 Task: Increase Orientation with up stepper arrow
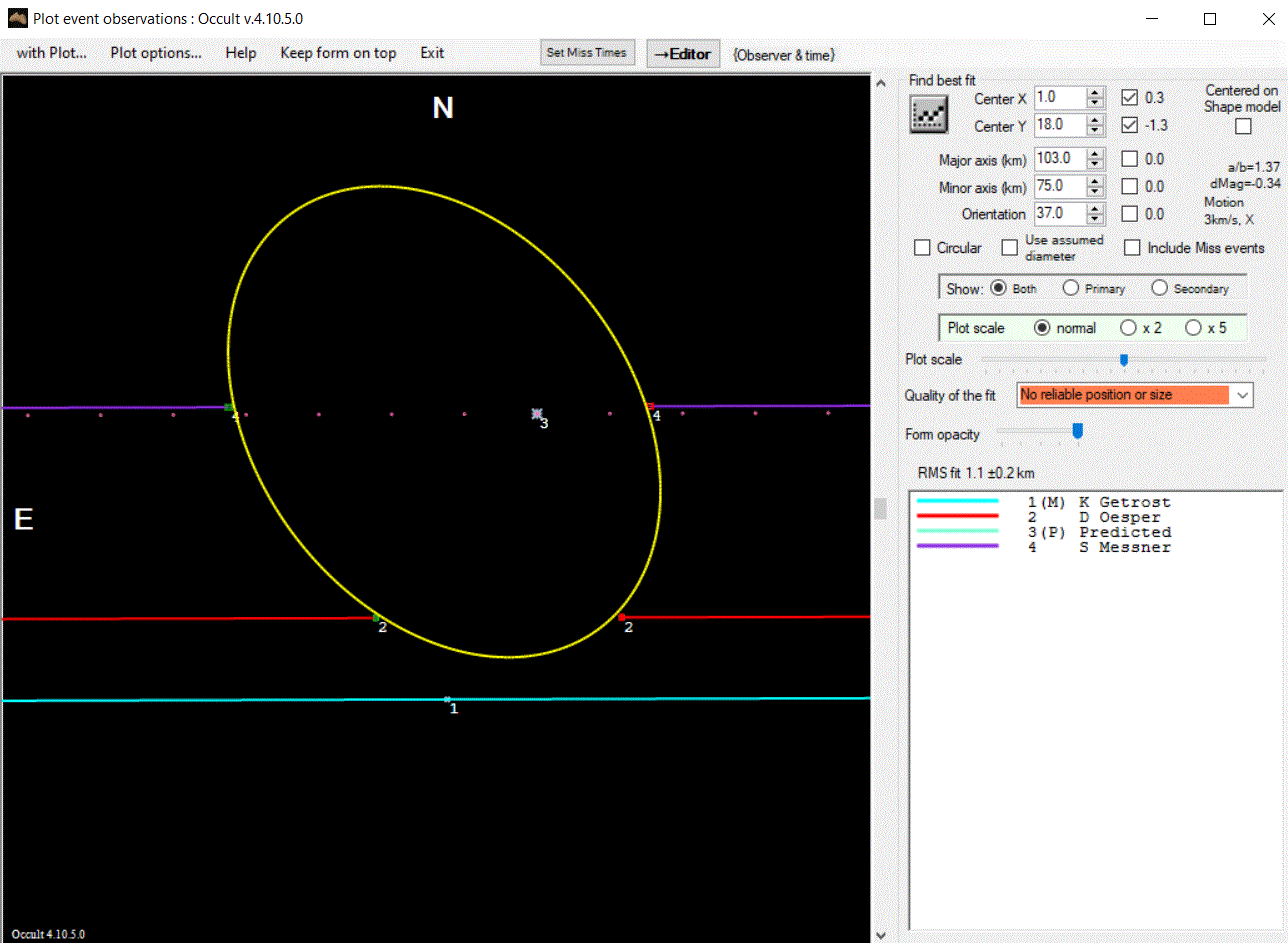(1096, 208)
